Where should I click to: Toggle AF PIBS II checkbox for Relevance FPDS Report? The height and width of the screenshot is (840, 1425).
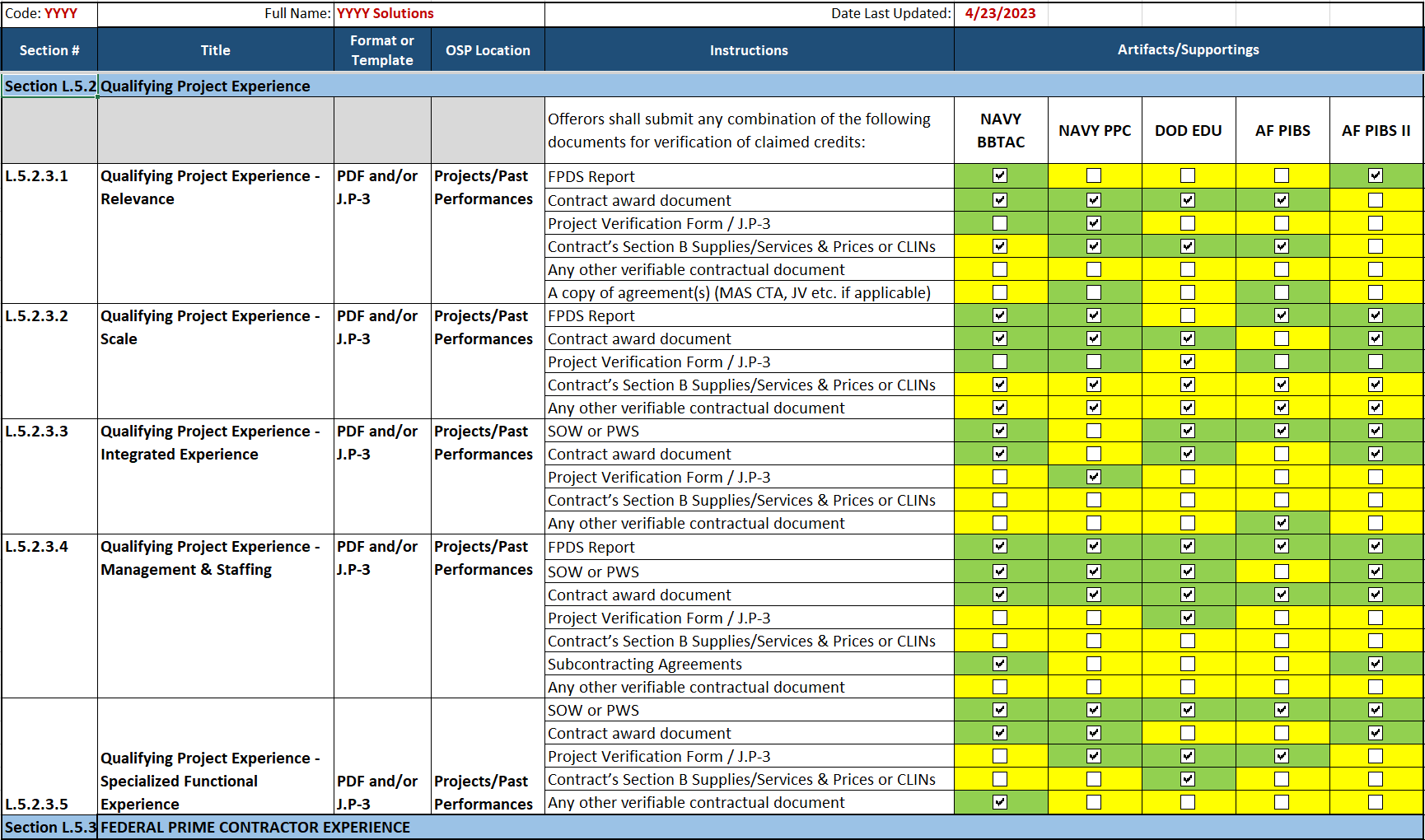pyautogui.click(x=1376, y=175)
